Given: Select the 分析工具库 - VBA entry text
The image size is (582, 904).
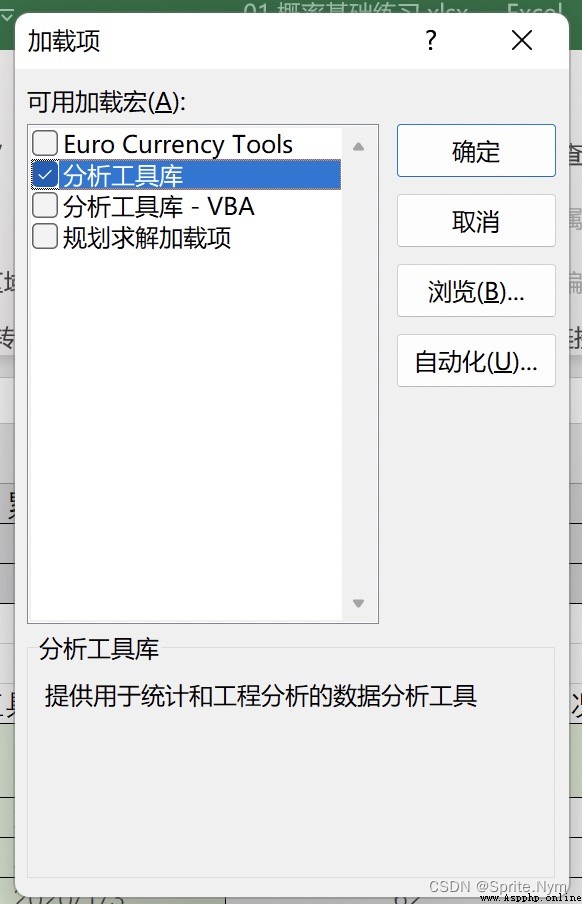Looking at the screenshot, I should click(x=159, y=206).
